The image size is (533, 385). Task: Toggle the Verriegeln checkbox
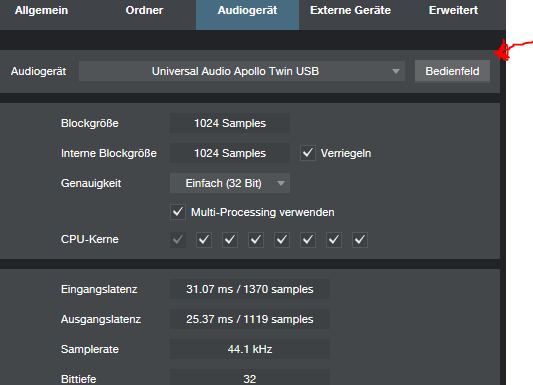coord(308,153)
